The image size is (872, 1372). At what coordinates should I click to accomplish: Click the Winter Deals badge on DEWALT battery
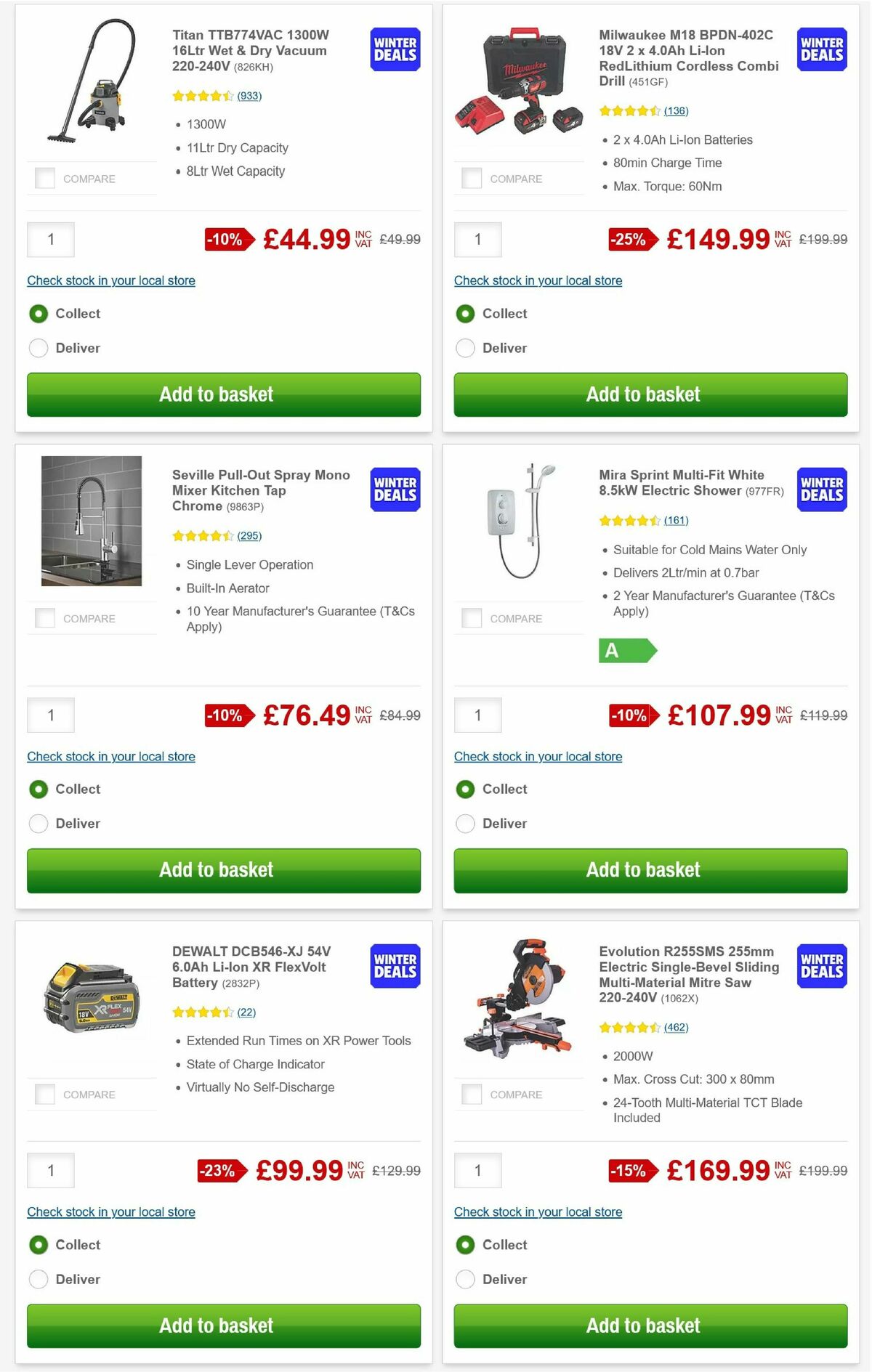(394, 966)
